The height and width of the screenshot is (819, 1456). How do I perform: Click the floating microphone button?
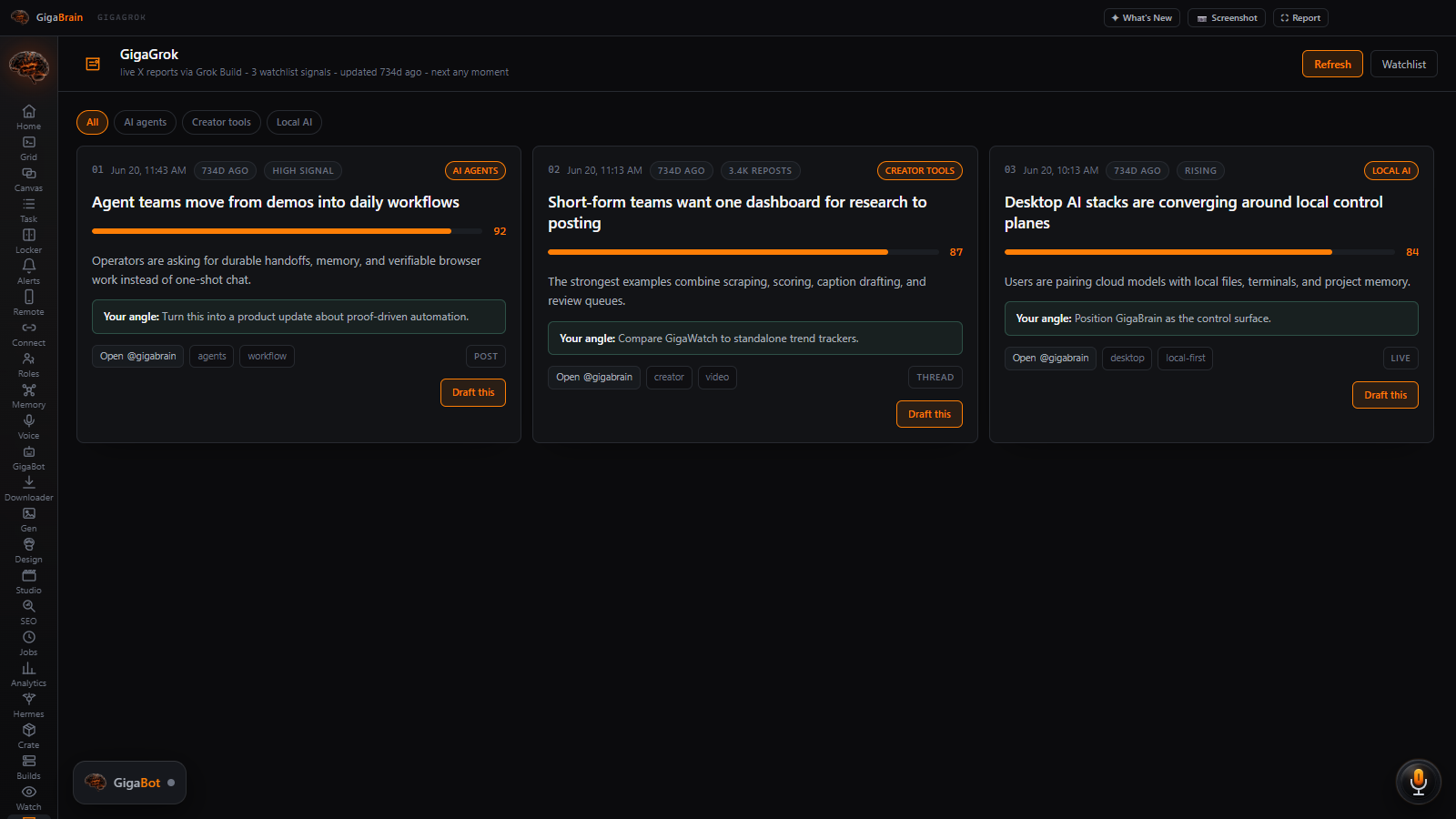(x=1418, y=782)
